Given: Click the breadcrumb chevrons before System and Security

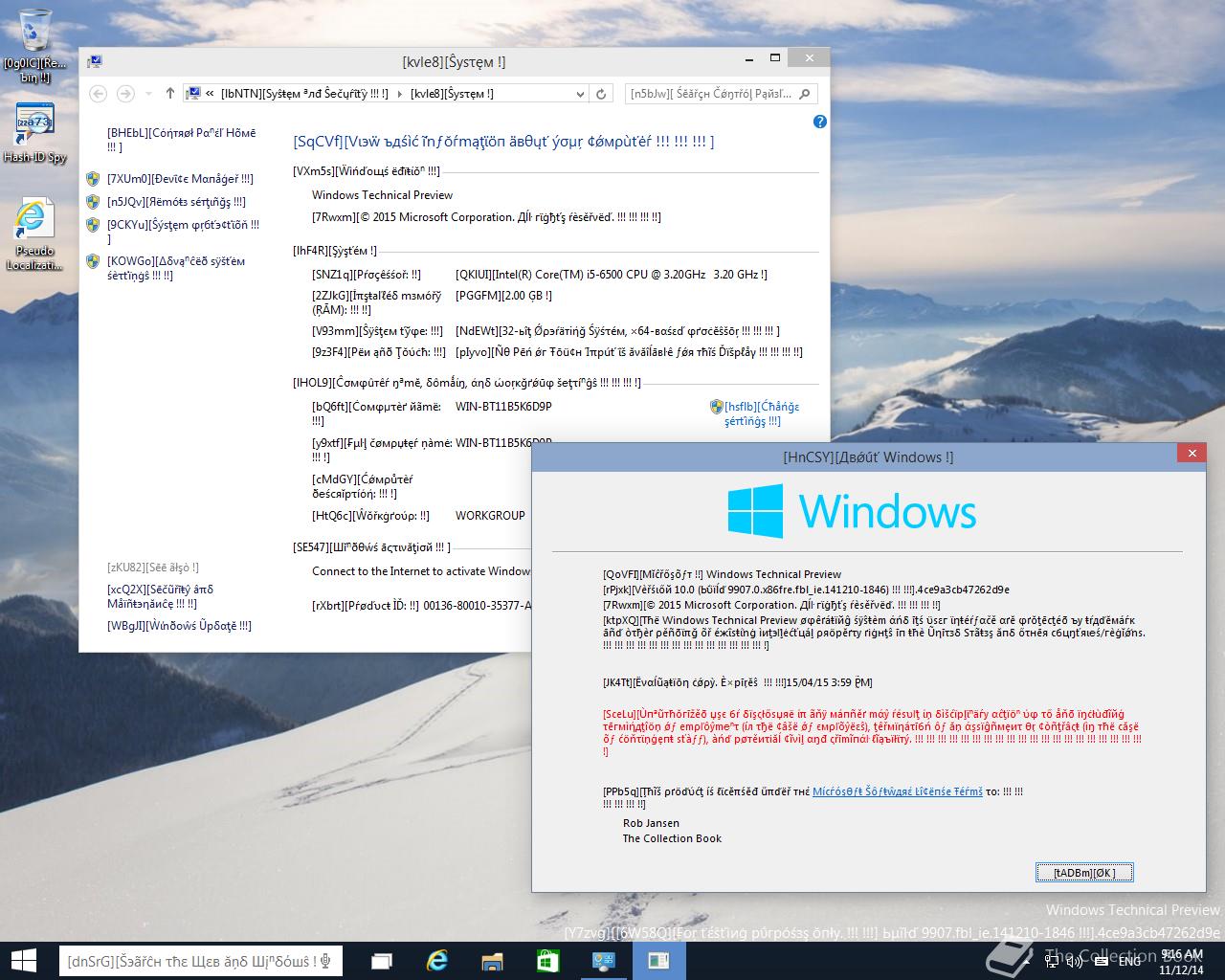Looking at the screenshot, I should pyautogui.click(x=210, y=94).
